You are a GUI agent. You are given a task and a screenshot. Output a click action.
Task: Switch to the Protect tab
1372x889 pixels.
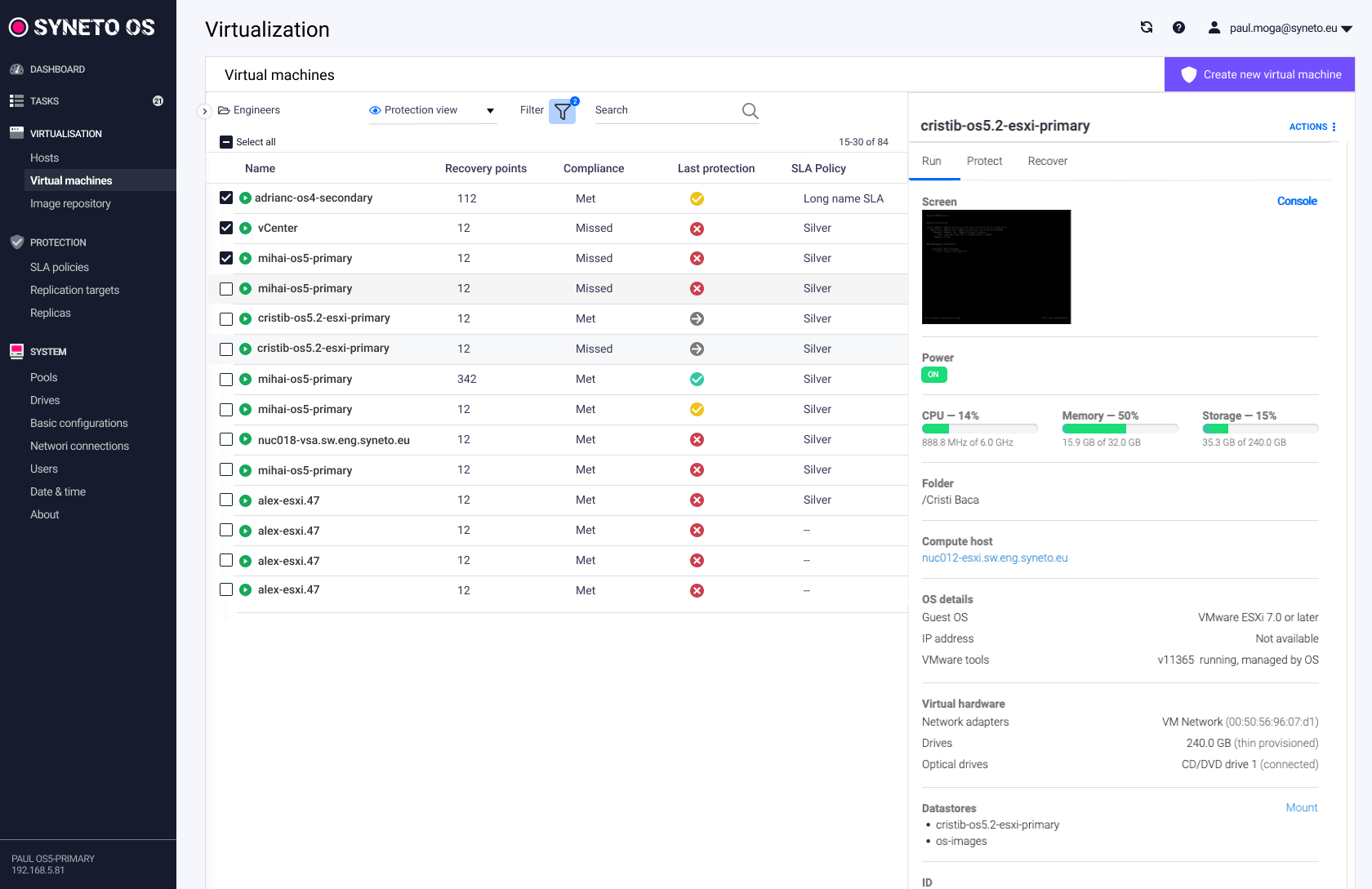pos(984,162)
